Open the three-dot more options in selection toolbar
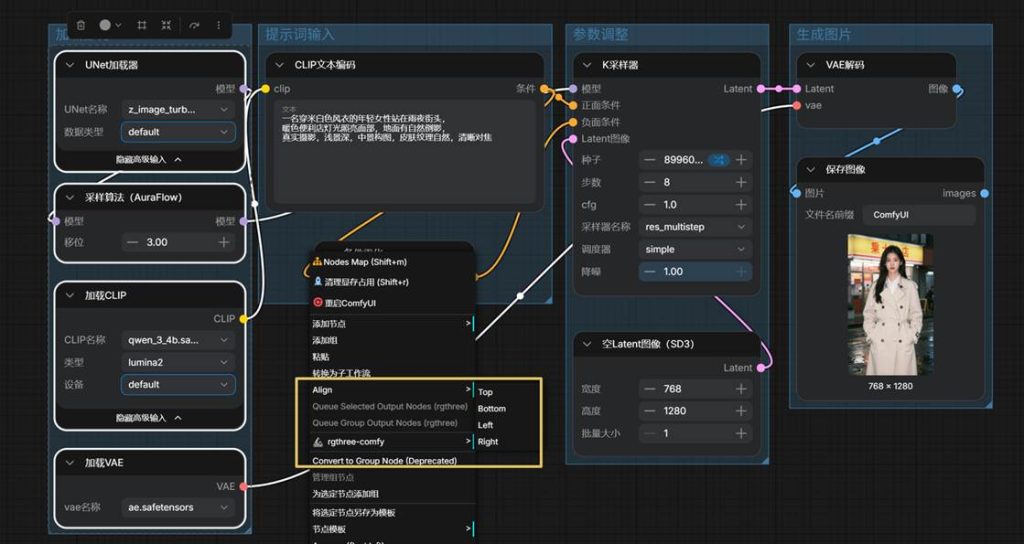The width and height of the screenshot is (1024, 544). pos(219,25)
